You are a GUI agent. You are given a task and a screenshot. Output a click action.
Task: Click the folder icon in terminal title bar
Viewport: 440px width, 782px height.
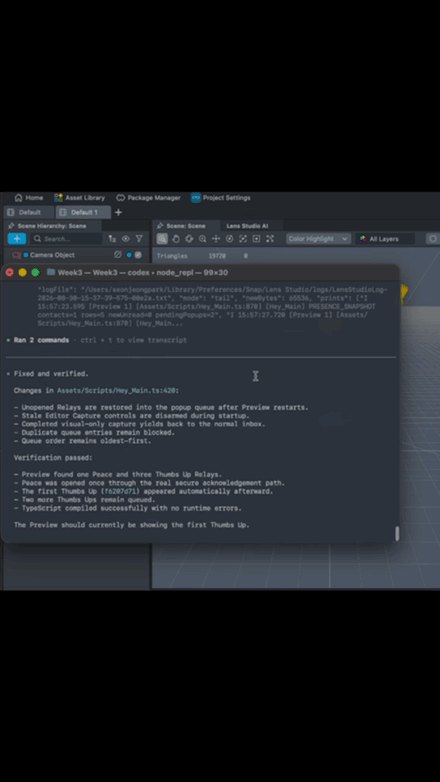click(51, 272)
